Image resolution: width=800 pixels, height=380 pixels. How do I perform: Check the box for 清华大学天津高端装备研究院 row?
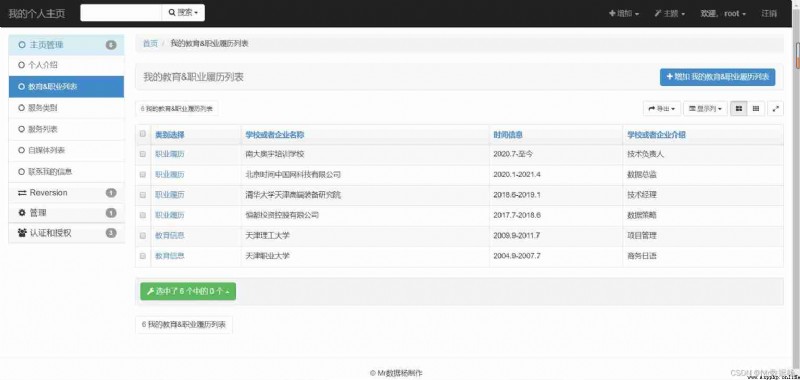coord(143,195)
